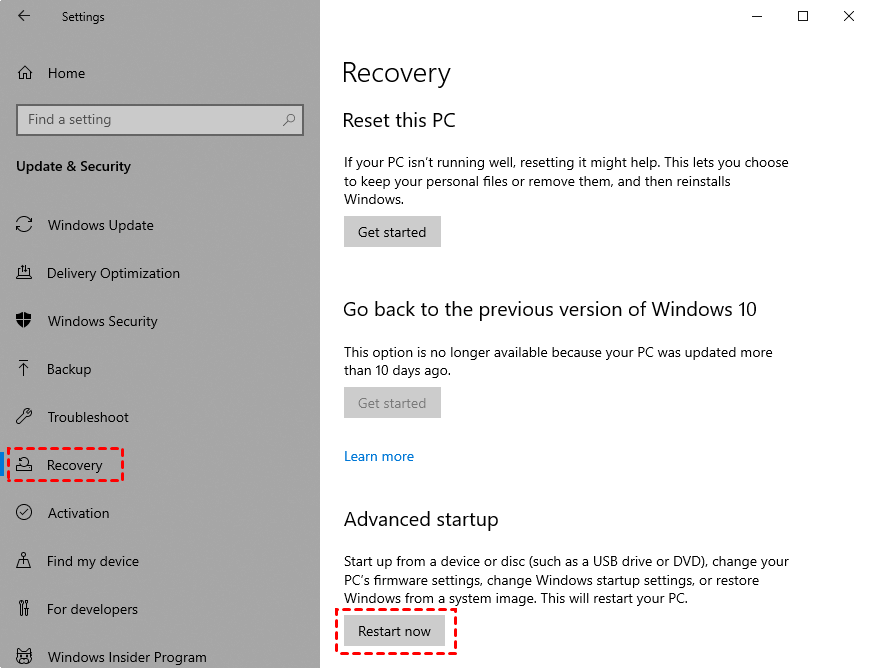872x668 pixels.
Task: Click the Windows Update sync icon
Action: (25, 225)
